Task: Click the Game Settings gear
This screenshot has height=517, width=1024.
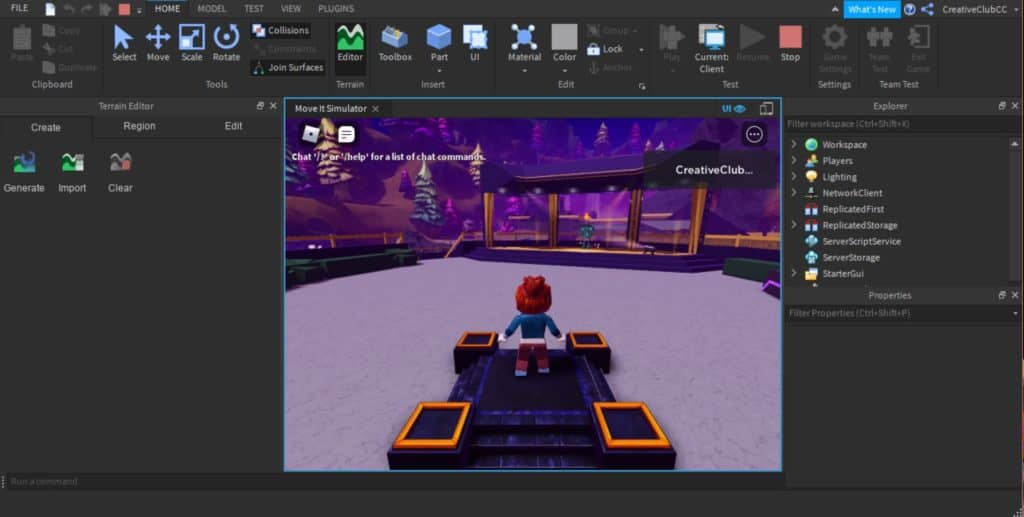Action: tap(835, 37)
